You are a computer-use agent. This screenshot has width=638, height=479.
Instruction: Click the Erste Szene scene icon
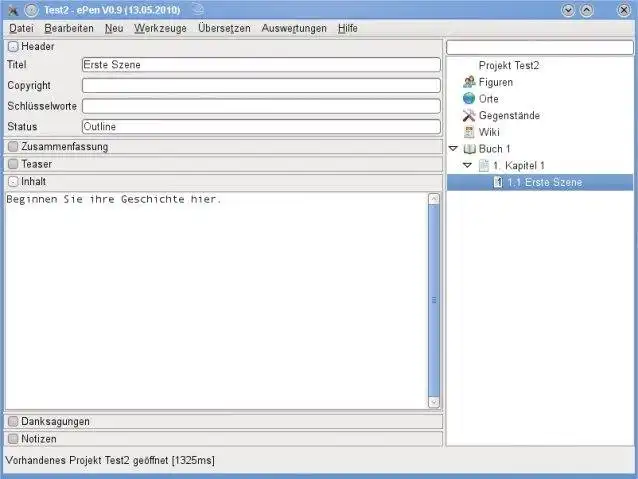click(x=498, y=182)
